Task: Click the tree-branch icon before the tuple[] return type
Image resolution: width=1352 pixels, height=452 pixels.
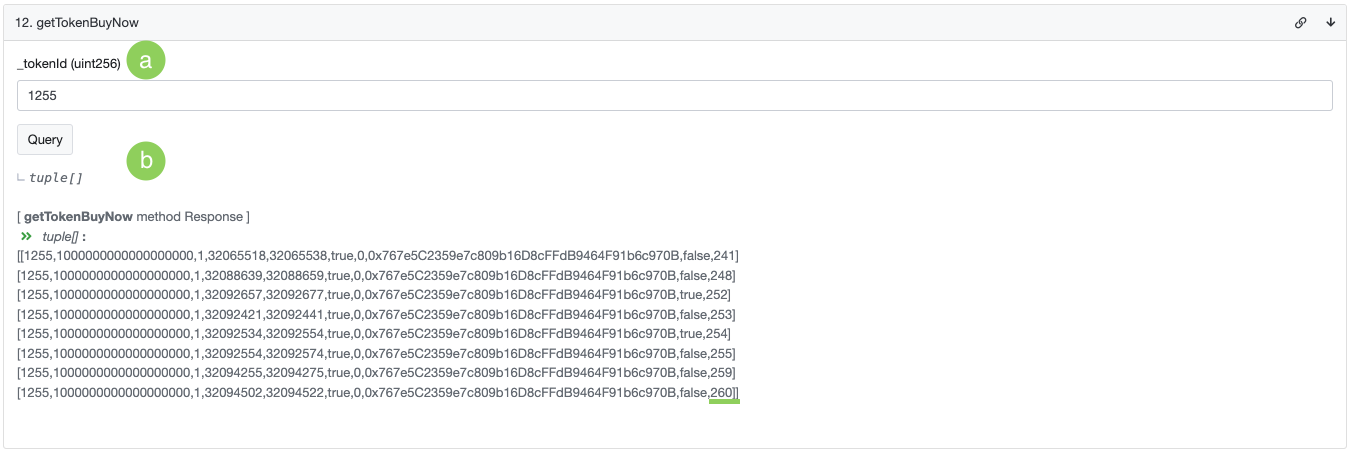Action: coord(22,178)
